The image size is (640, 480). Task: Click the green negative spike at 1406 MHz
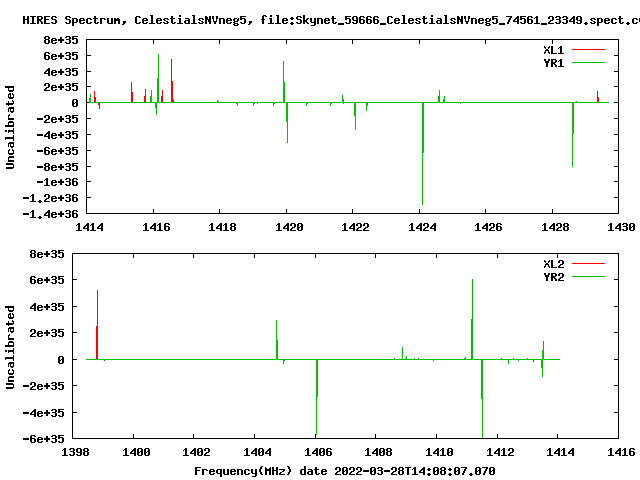pos(317,397)
